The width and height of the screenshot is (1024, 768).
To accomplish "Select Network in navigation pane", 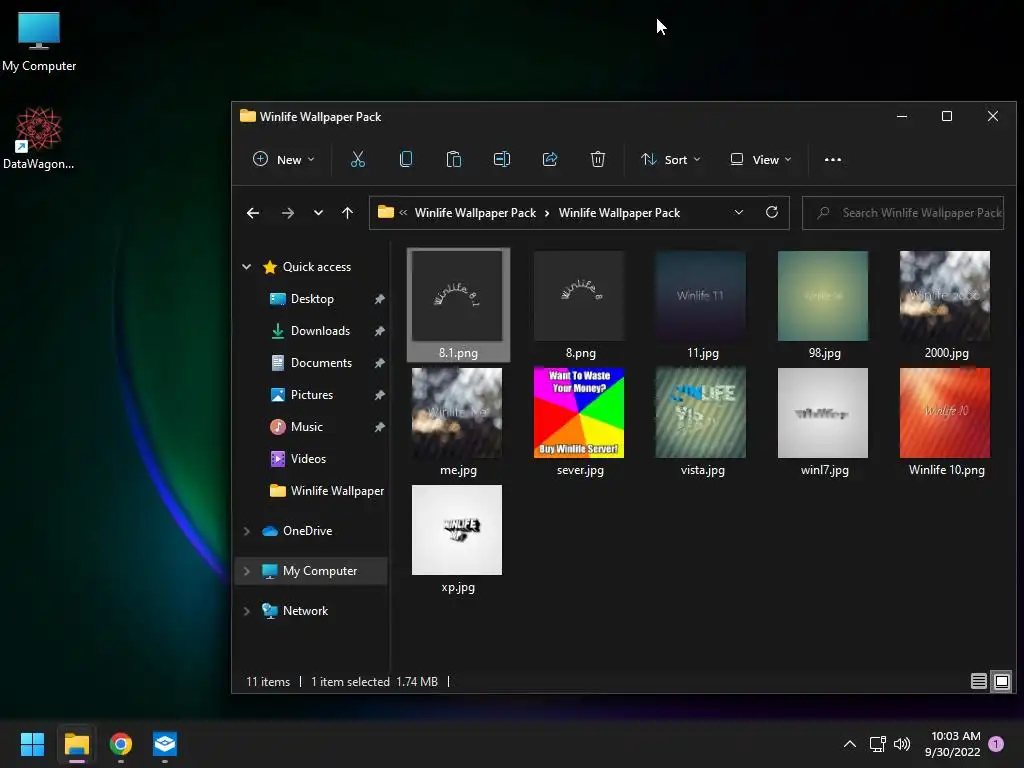I will pos(305,611).
